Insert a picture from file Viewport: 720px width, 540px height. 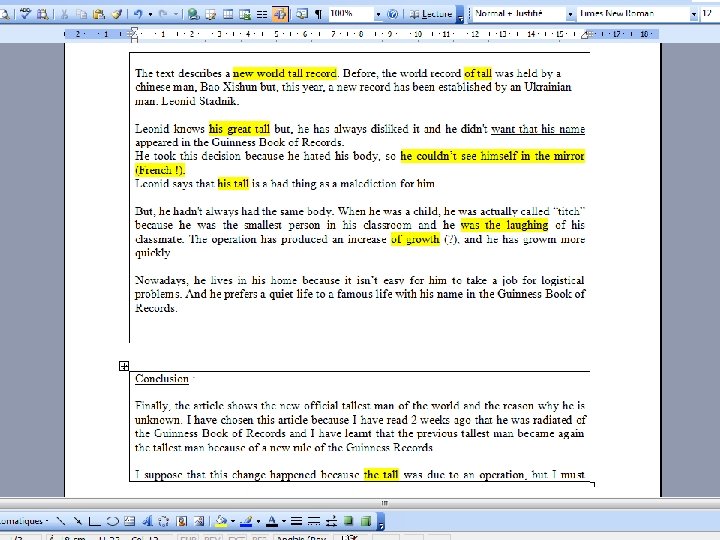pyautogui.click(x=199, y=521)
